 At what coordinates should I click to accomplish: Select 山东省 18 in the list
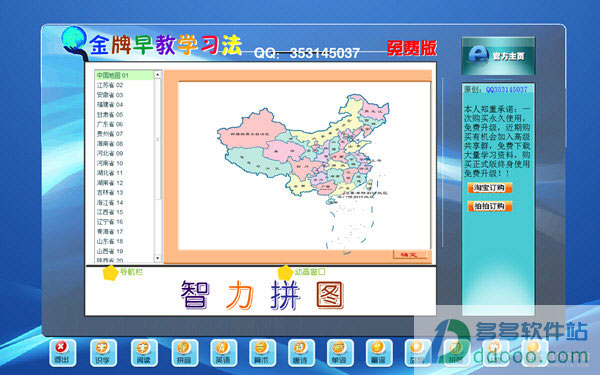point(124,241)
